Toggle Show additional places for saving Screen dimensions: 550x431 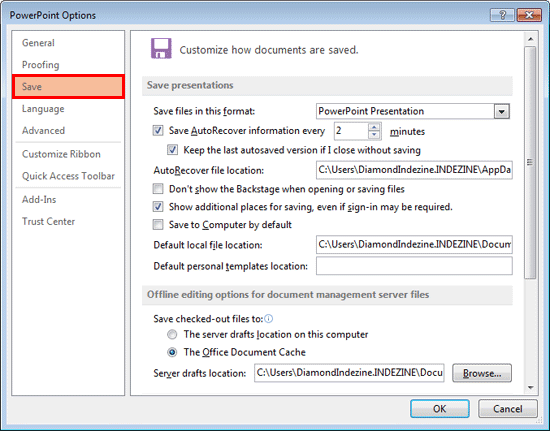point(158,207)
